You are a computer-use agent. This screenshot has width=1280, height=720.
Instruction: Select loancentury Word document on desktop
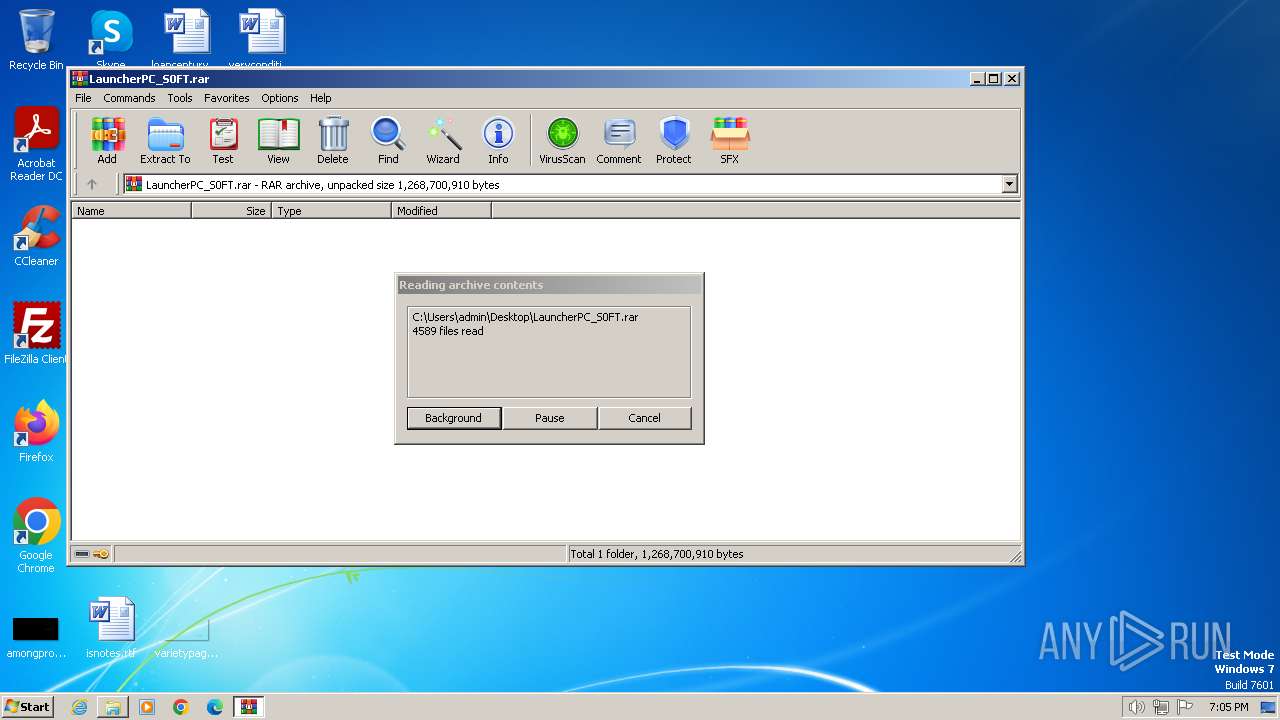coord(185,38)
